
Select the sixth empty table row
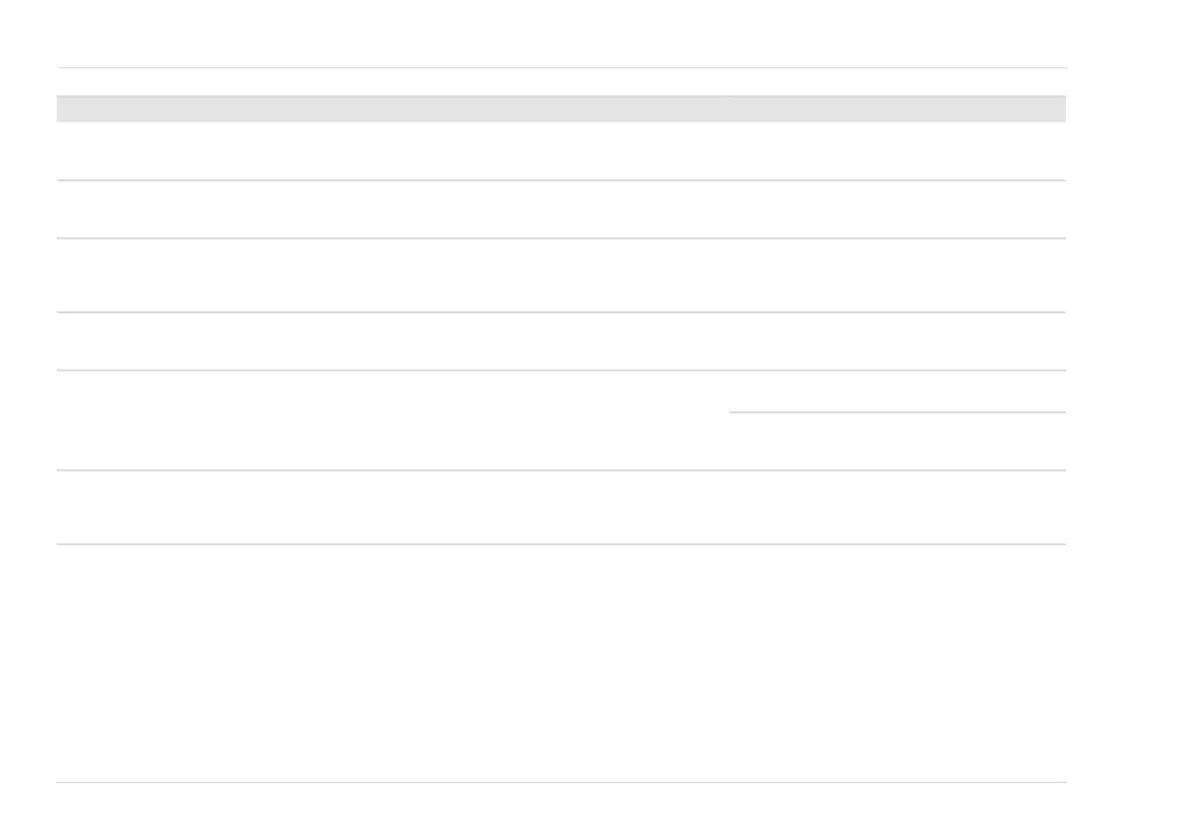(560, 507)
